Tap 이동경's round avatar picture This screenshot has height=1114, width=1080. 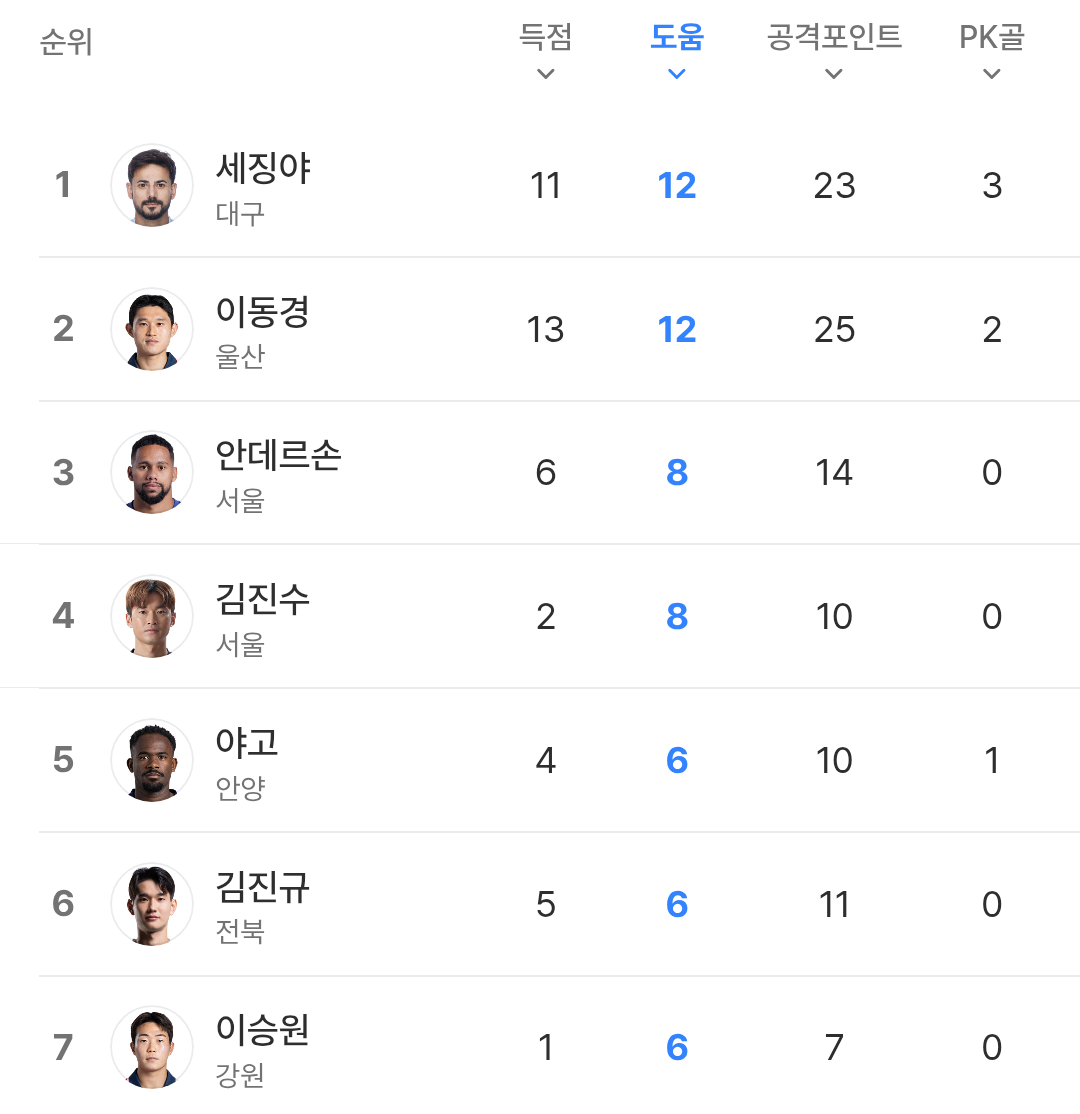click(152, 329)
